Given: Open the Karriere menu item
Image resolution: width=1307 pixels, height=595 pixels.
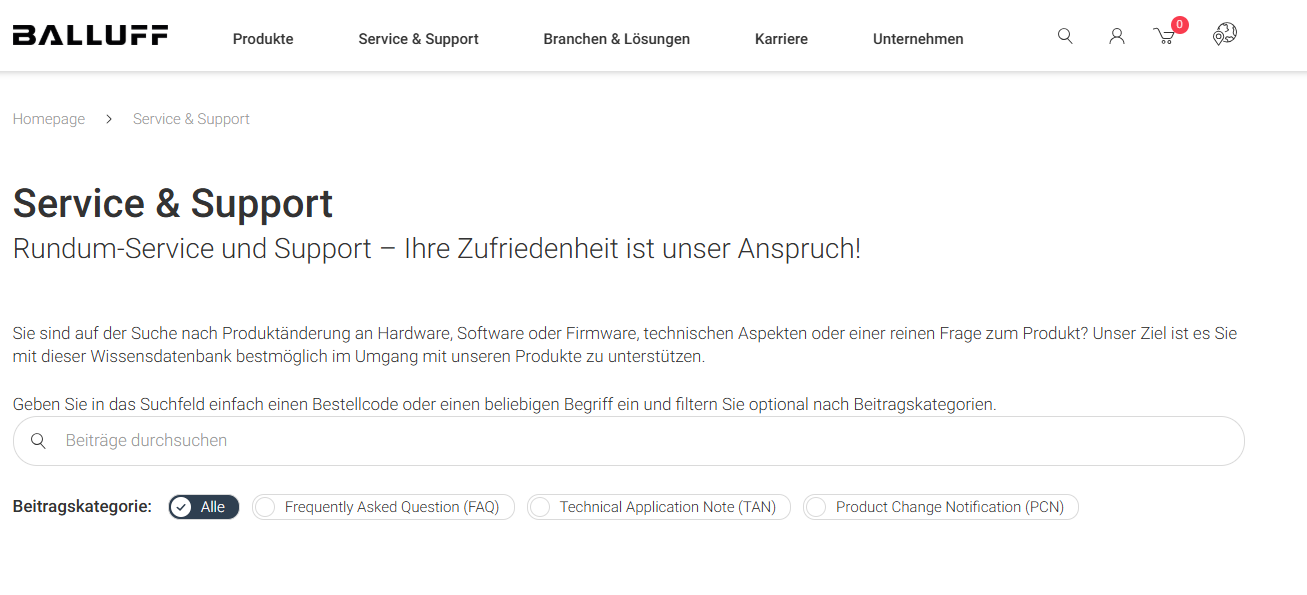Looking at the screenshot, I should point(781,39).
